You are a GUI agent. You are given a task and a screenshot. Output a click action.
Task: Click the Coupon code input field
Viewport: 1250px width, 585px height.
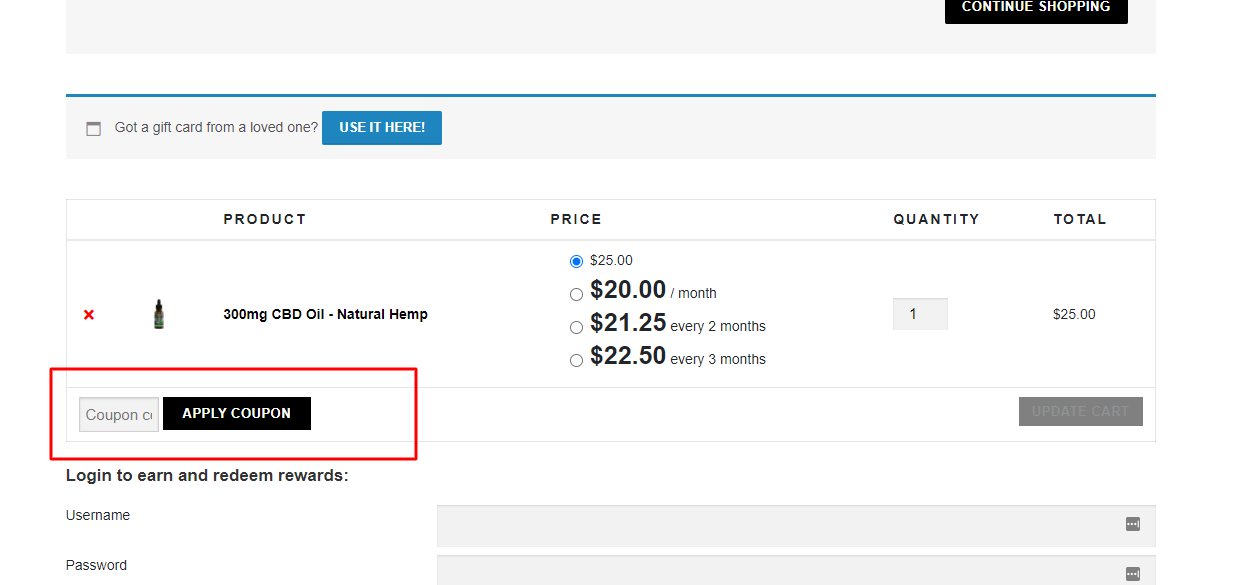coord(119,414)
